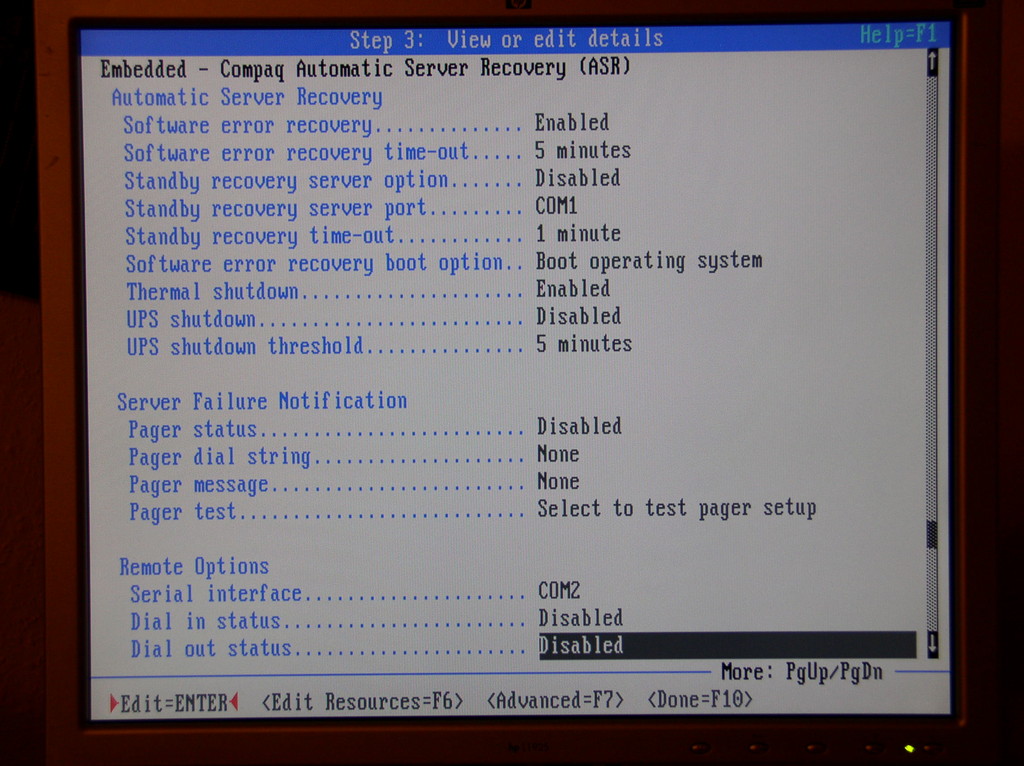This screenshot has width=1024, height=766.
Task: Toggle Thermal shutdown Enabled value
Action: click(x=572, y=289)
